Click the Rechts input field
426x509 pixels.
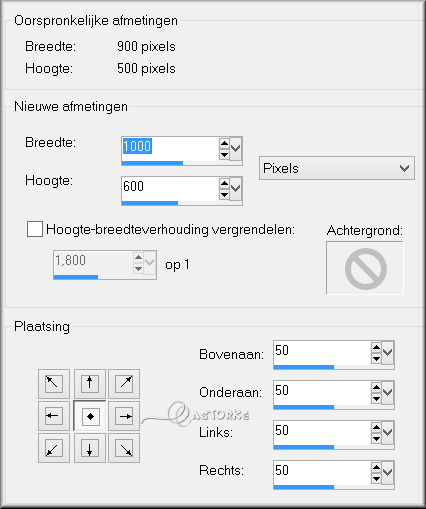point(322,472)
